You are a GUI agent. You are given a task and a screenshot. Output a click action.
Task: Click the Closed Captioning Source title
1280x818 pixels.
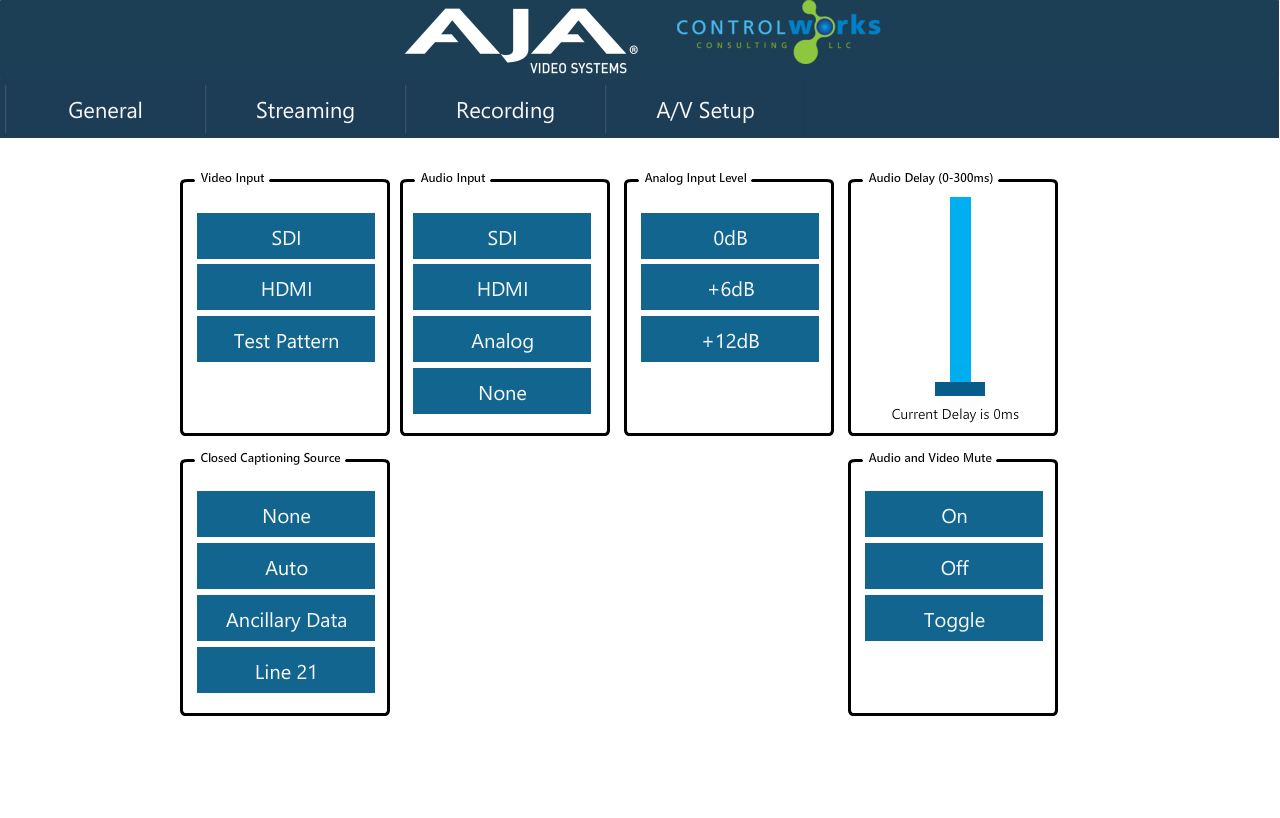(x=270, y=458)
